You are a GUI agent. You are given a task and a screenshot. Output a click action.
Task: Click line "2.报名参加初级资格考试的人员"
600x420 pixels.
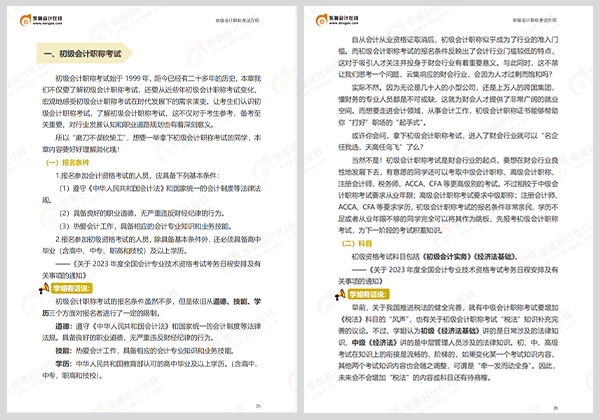[158, 239]
